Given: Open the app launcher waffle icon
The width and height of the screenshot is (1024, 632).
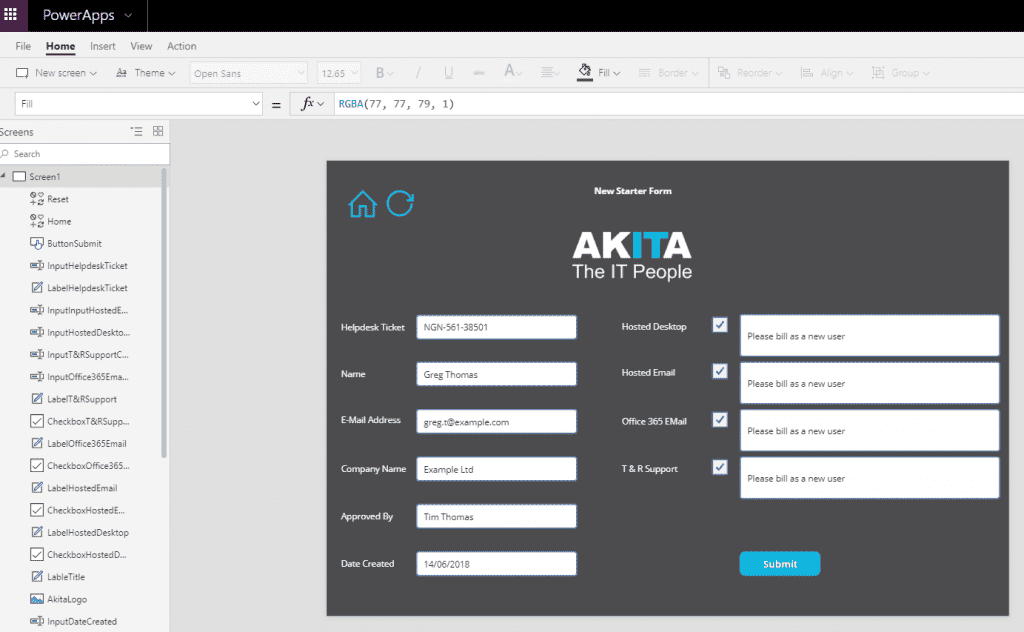Looking at the screenshot, I should pyautogui.click(x=11, y=14).
